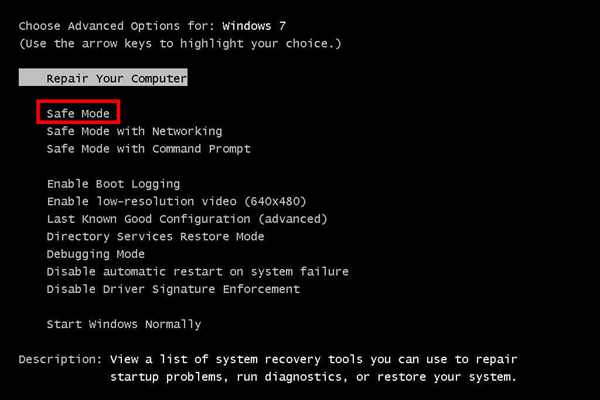
Task: Click the description line starting with View a list
Action: [x=314, y=359]
